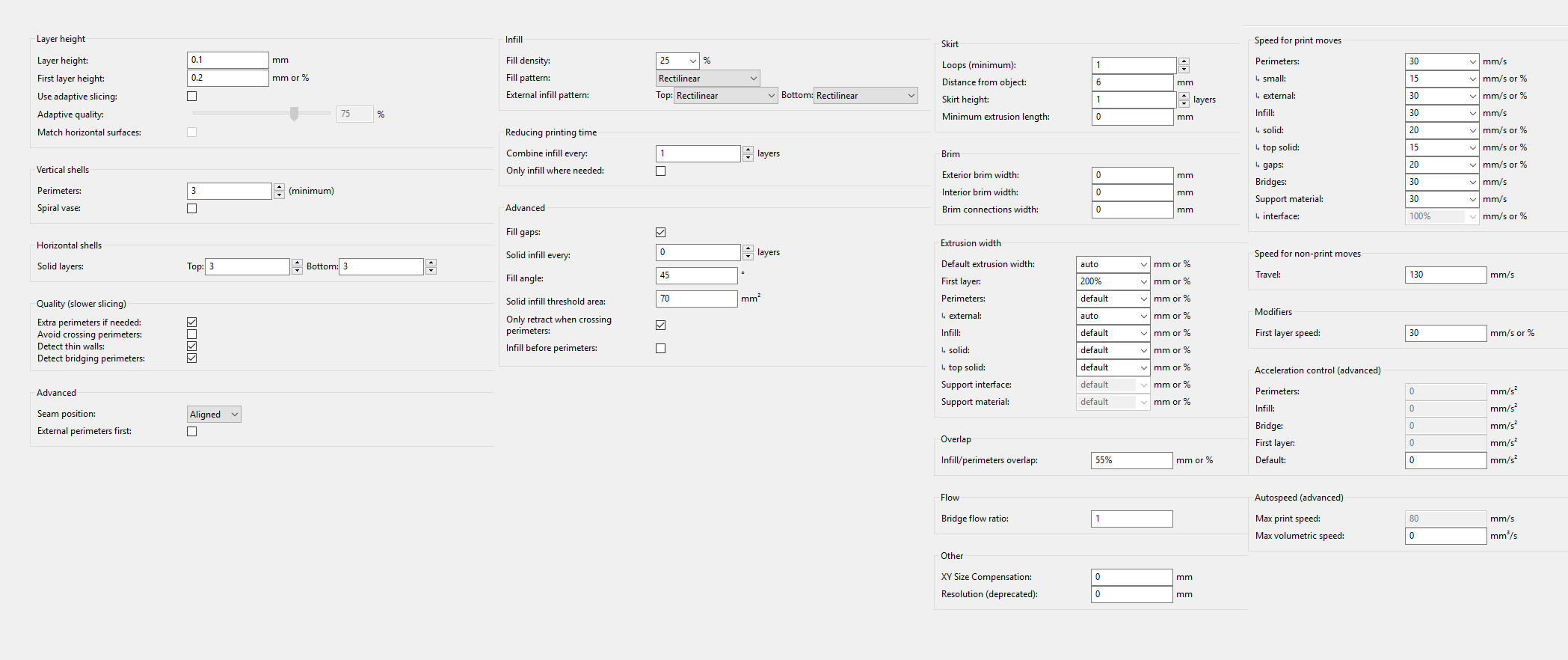Decrease Skirt height value
The image size is (1568, 660).
(1184, 103)
